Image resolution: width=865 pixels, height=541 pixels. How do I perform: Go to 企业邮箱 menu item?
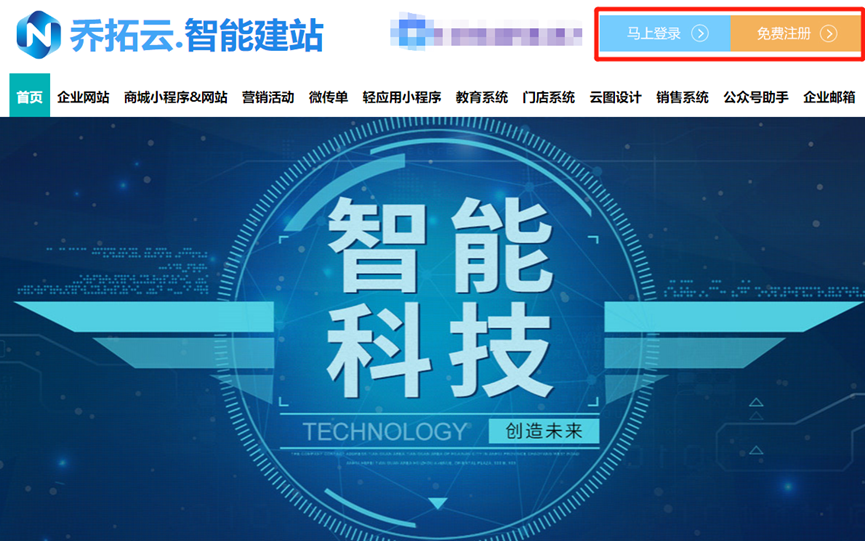[x=829, y=98]
